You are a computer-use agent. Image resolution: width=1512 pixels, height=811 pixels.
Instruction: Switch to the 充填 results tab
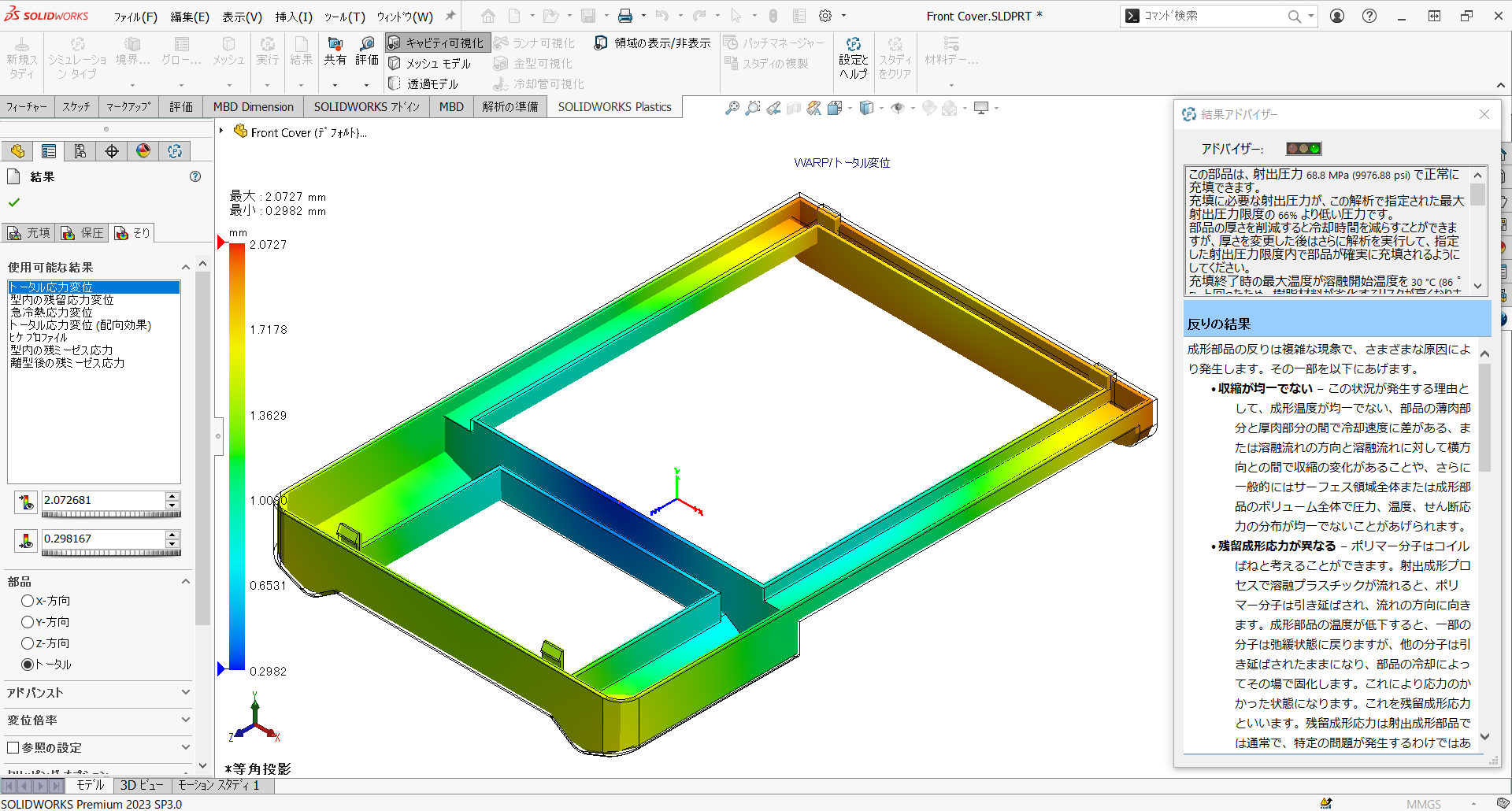29,232
